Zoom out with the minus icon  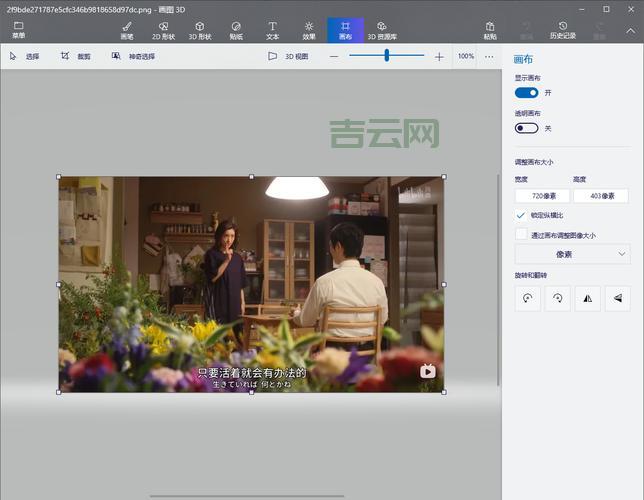tap(334, 56)
